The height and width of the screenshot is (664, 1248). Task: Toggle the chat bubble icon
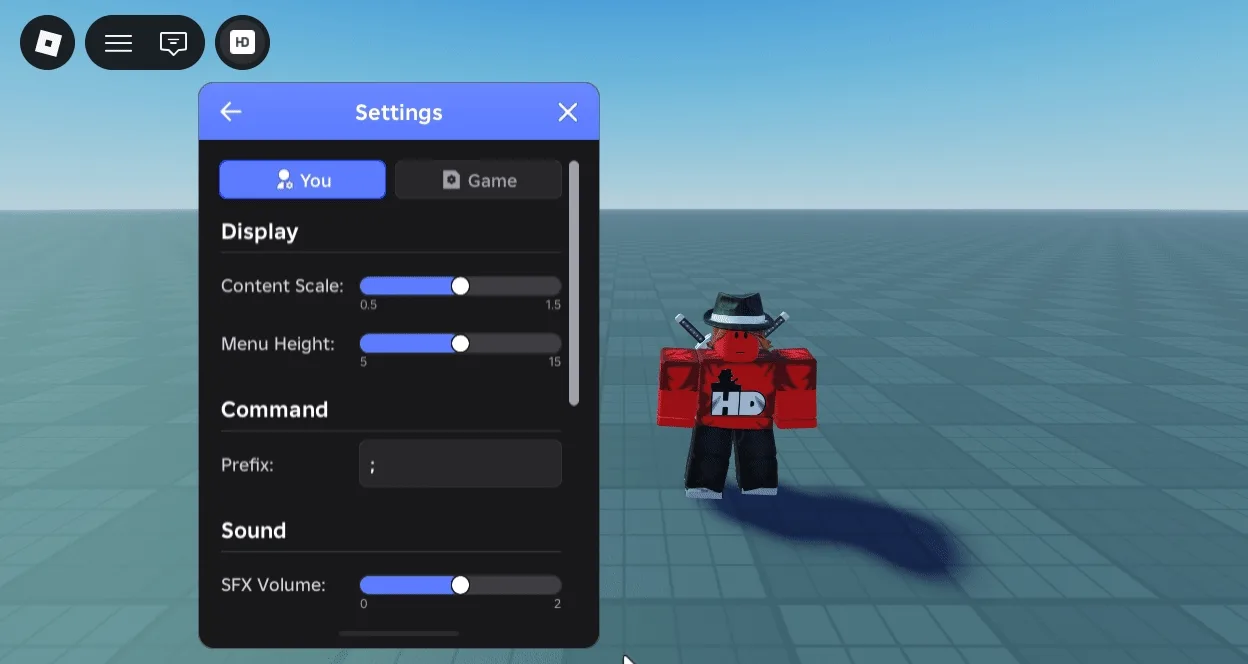coord(174,43)
